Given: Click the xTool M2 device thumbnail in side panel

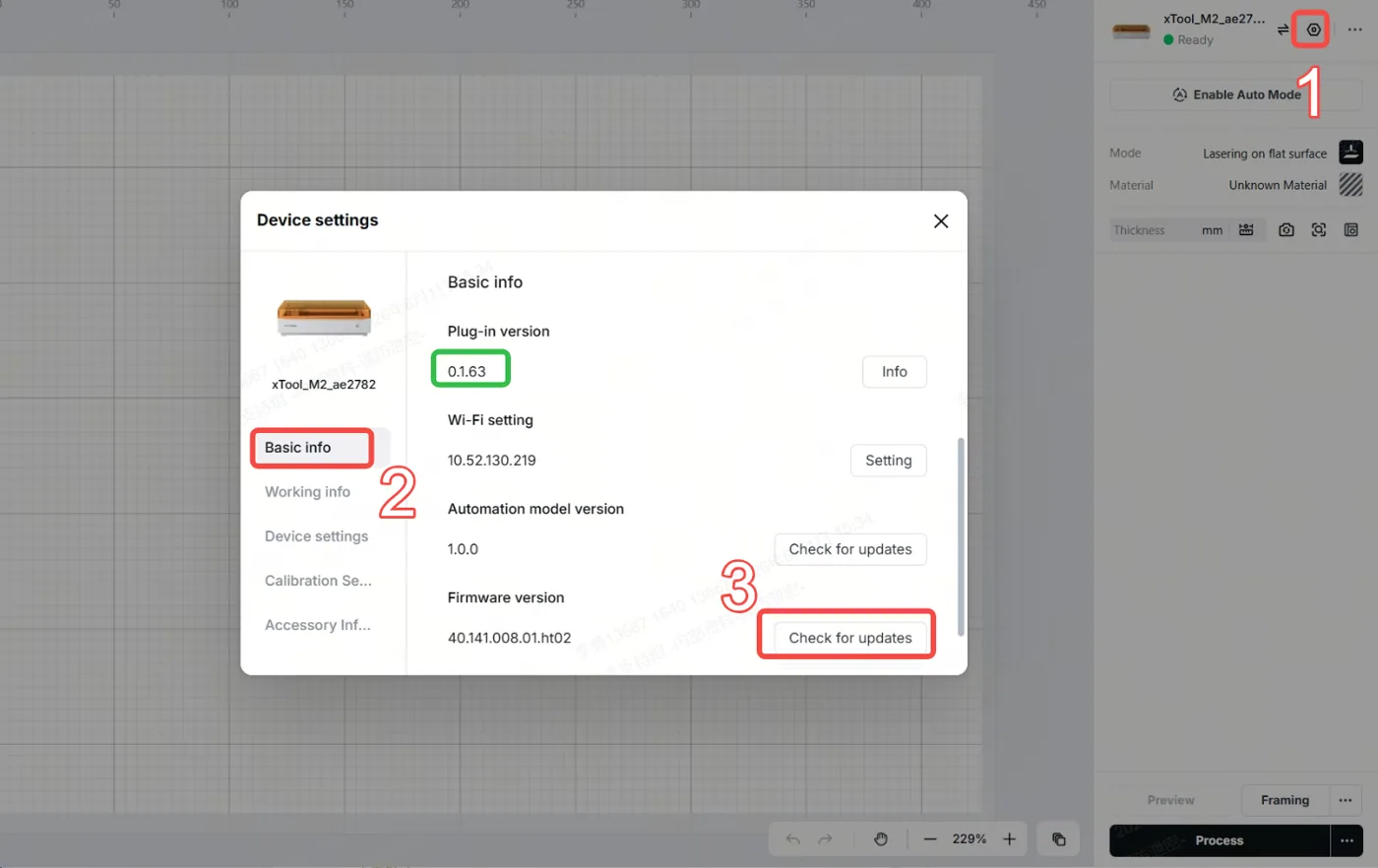Looking at the screenshot, I should [x=1131, y=31].
